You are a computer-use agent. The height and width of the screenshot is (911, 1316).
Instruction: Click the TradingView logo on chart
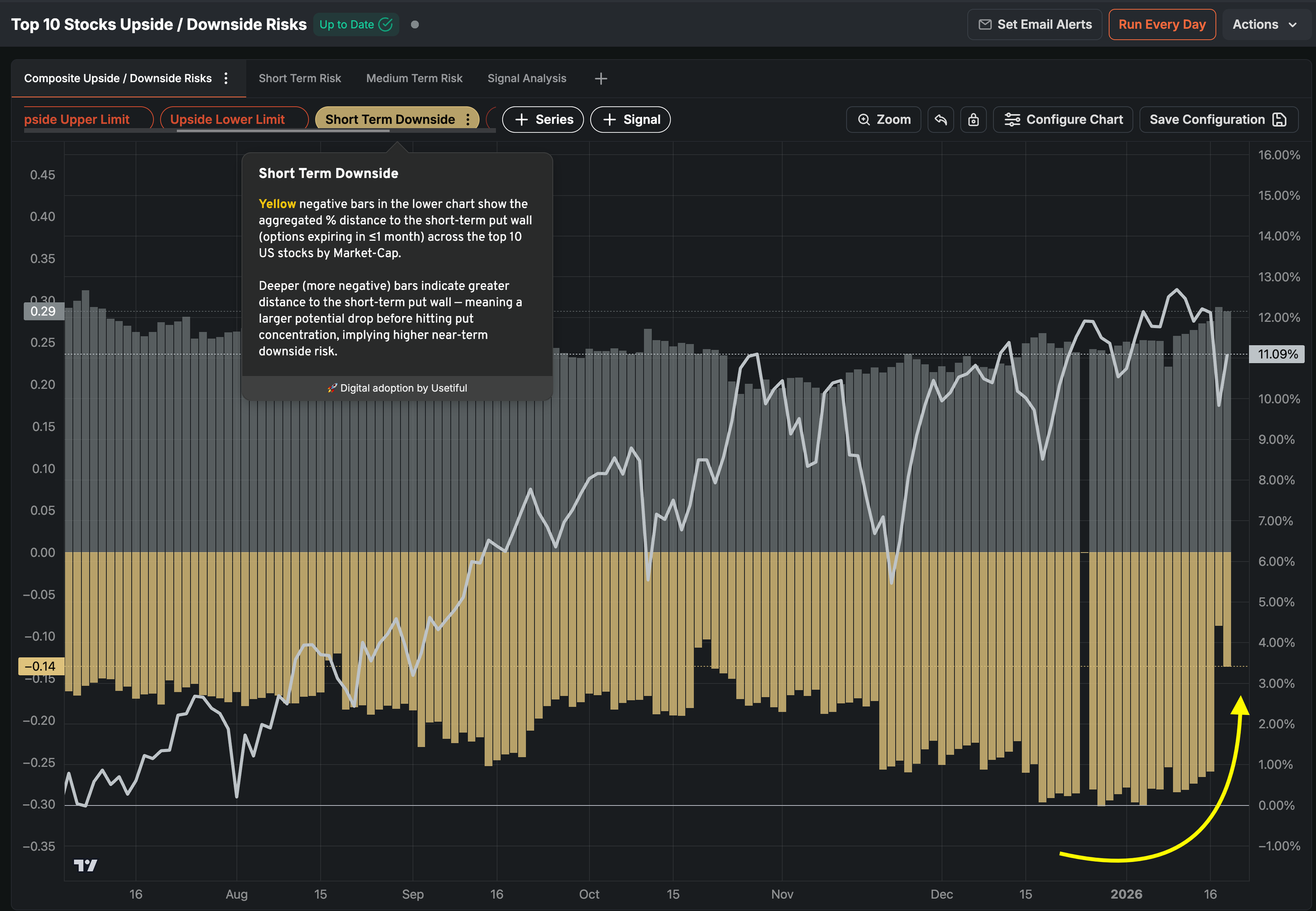click(86, 865)
